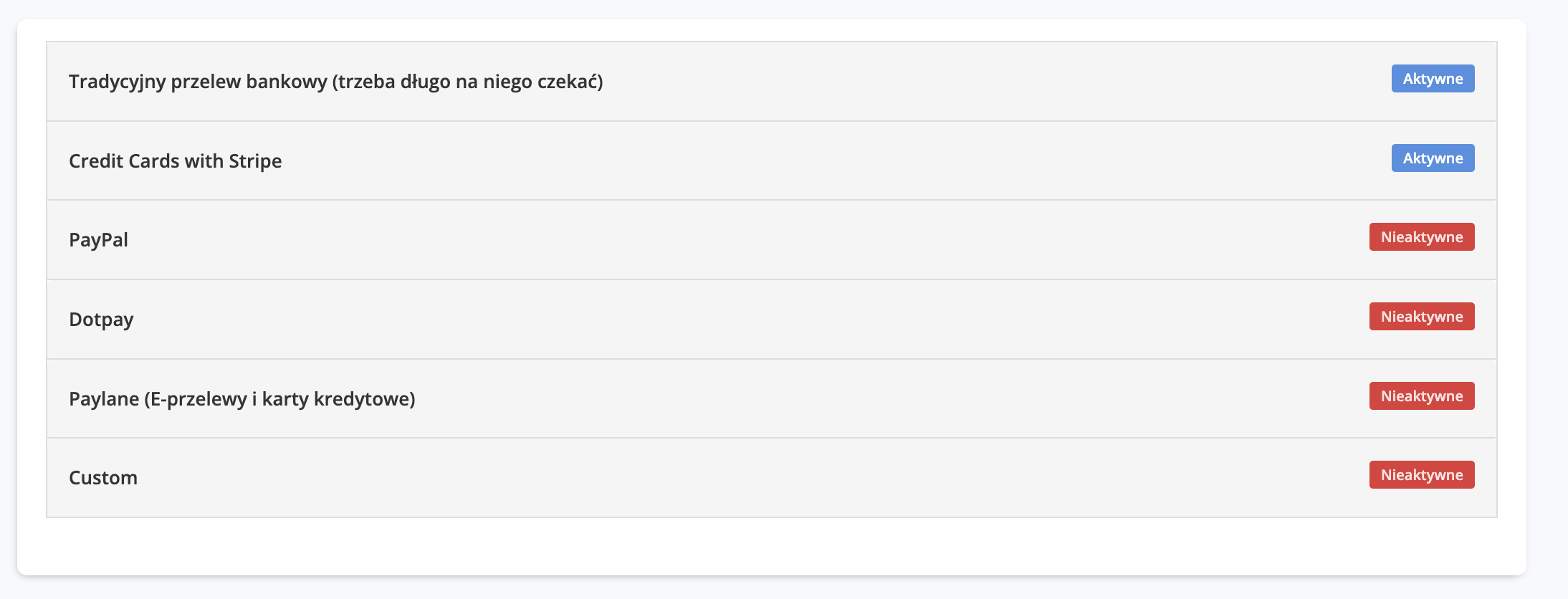Click the word Stripe in the second row
1568x599 pixels.
[255, 161]
